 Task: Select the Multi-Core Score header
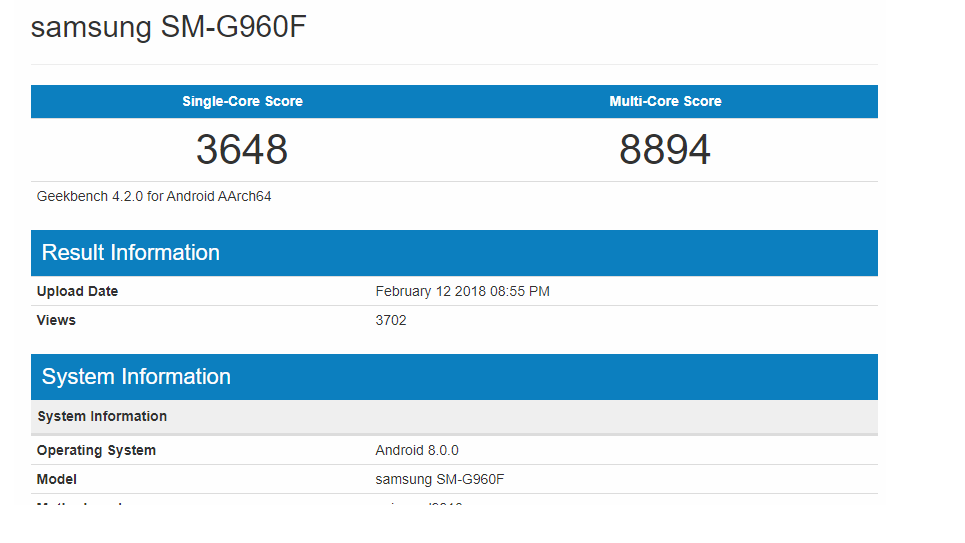tap(665, 101)
